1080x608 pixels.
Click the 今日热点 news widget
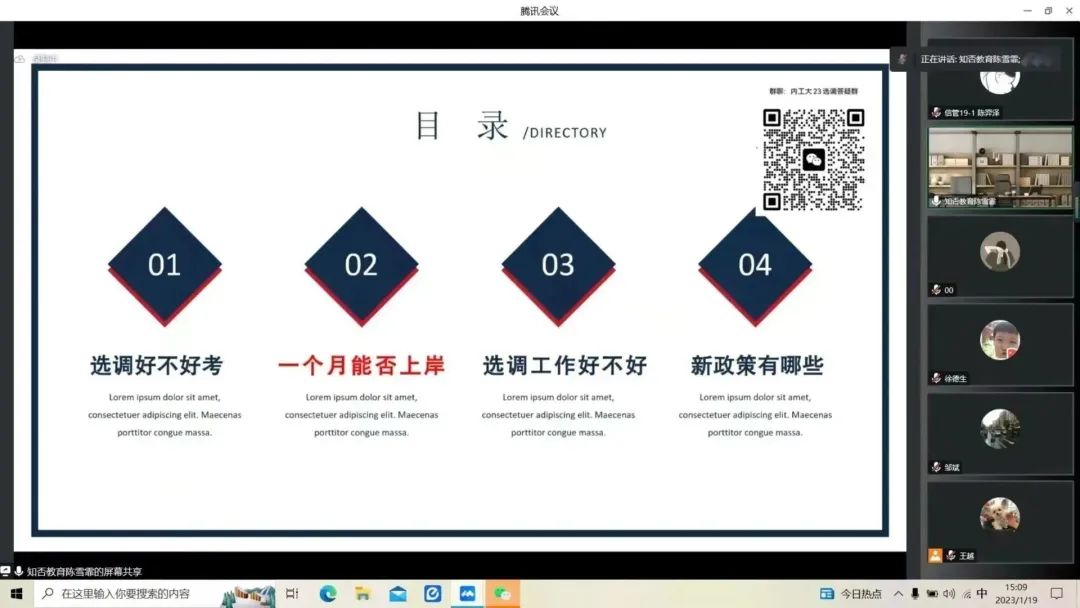(851, 593)
